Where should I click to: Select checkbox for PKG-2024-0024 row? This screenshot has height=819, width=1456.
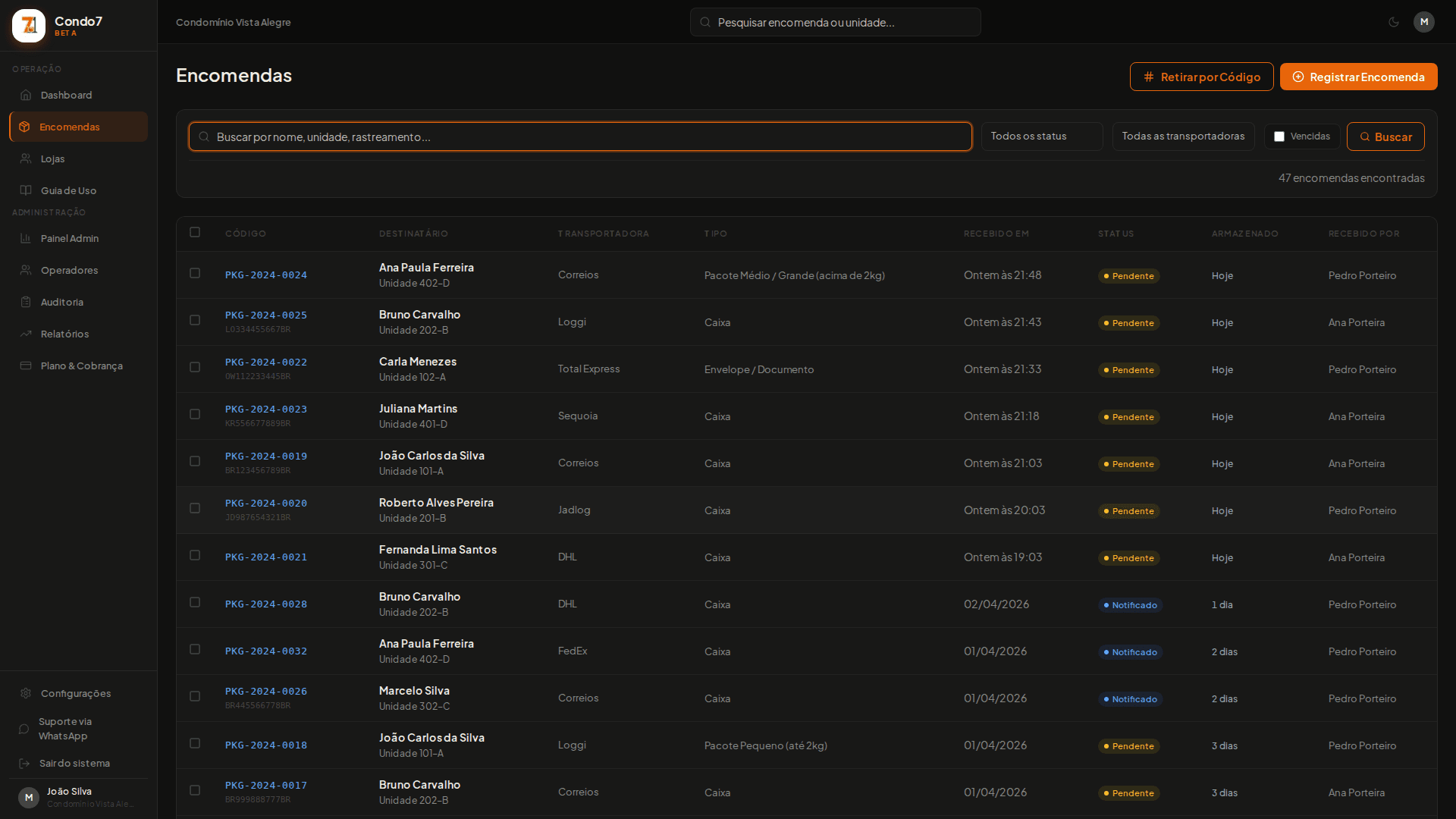pyautogui.click(x=195, y=273)
